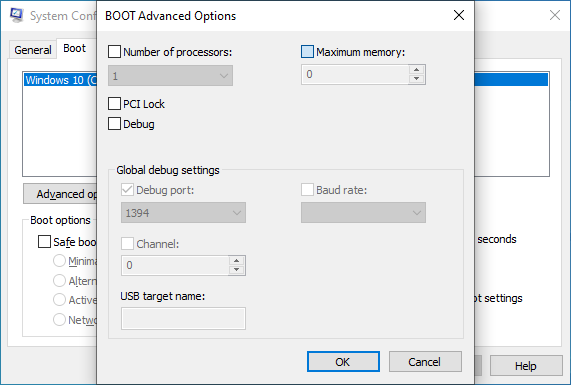Increase Maximum memory using up arrow

[x=417, y=70]
